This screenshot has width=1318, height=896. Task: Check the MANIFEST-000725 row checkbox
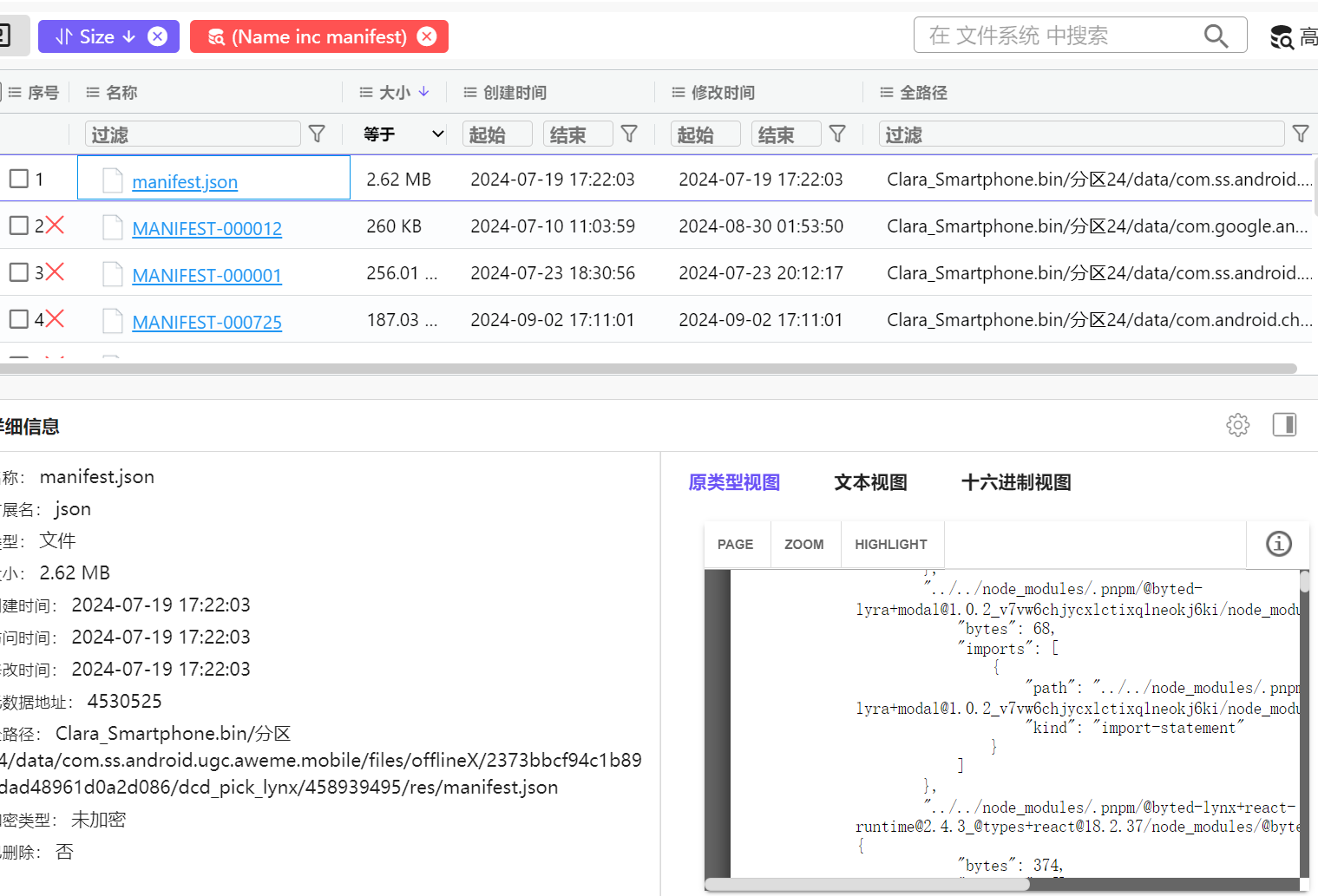pos(18,318)
